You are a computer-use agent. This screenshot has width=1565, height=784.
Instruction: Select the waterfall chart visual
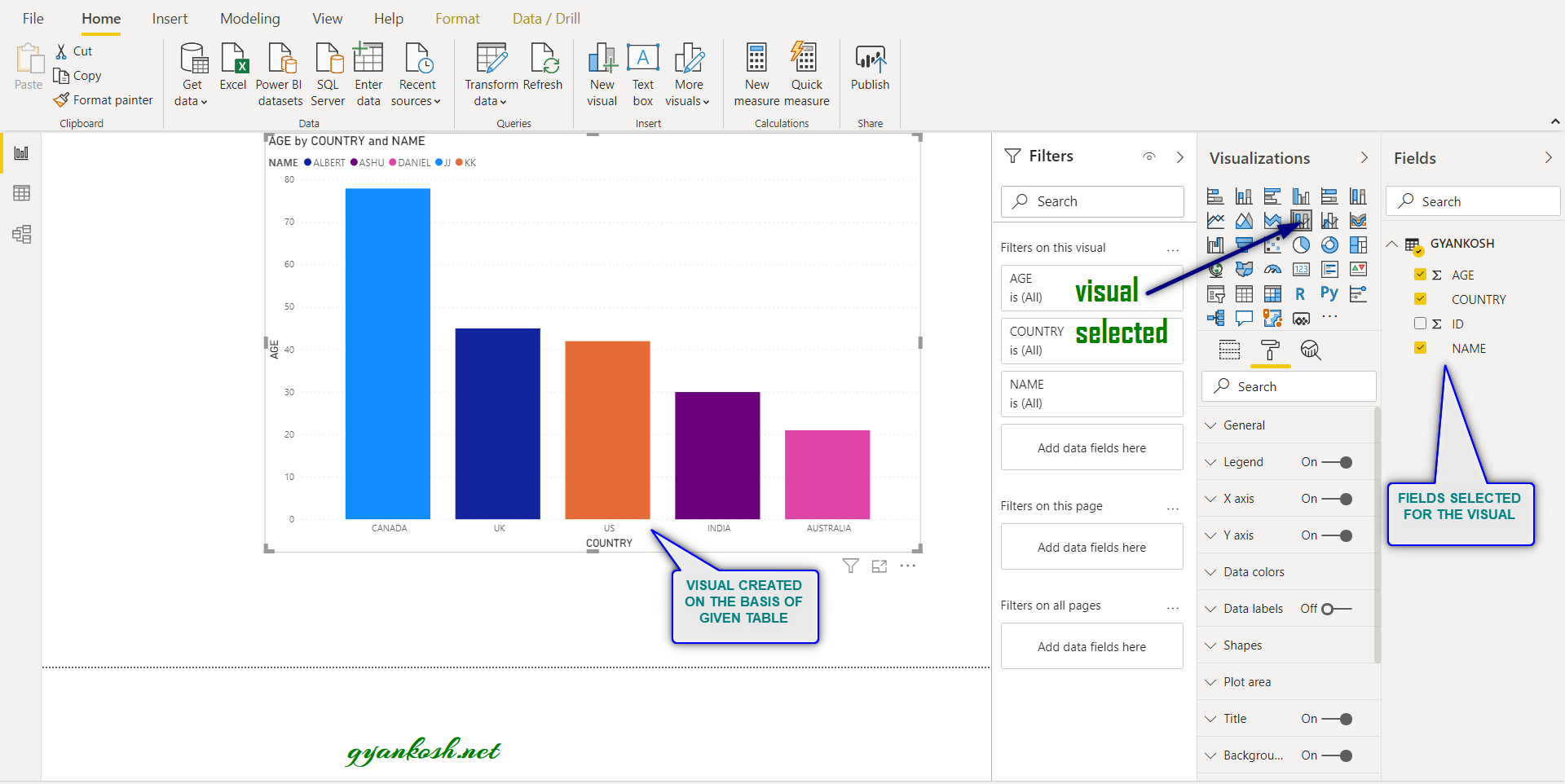(x=1215, y=245)
